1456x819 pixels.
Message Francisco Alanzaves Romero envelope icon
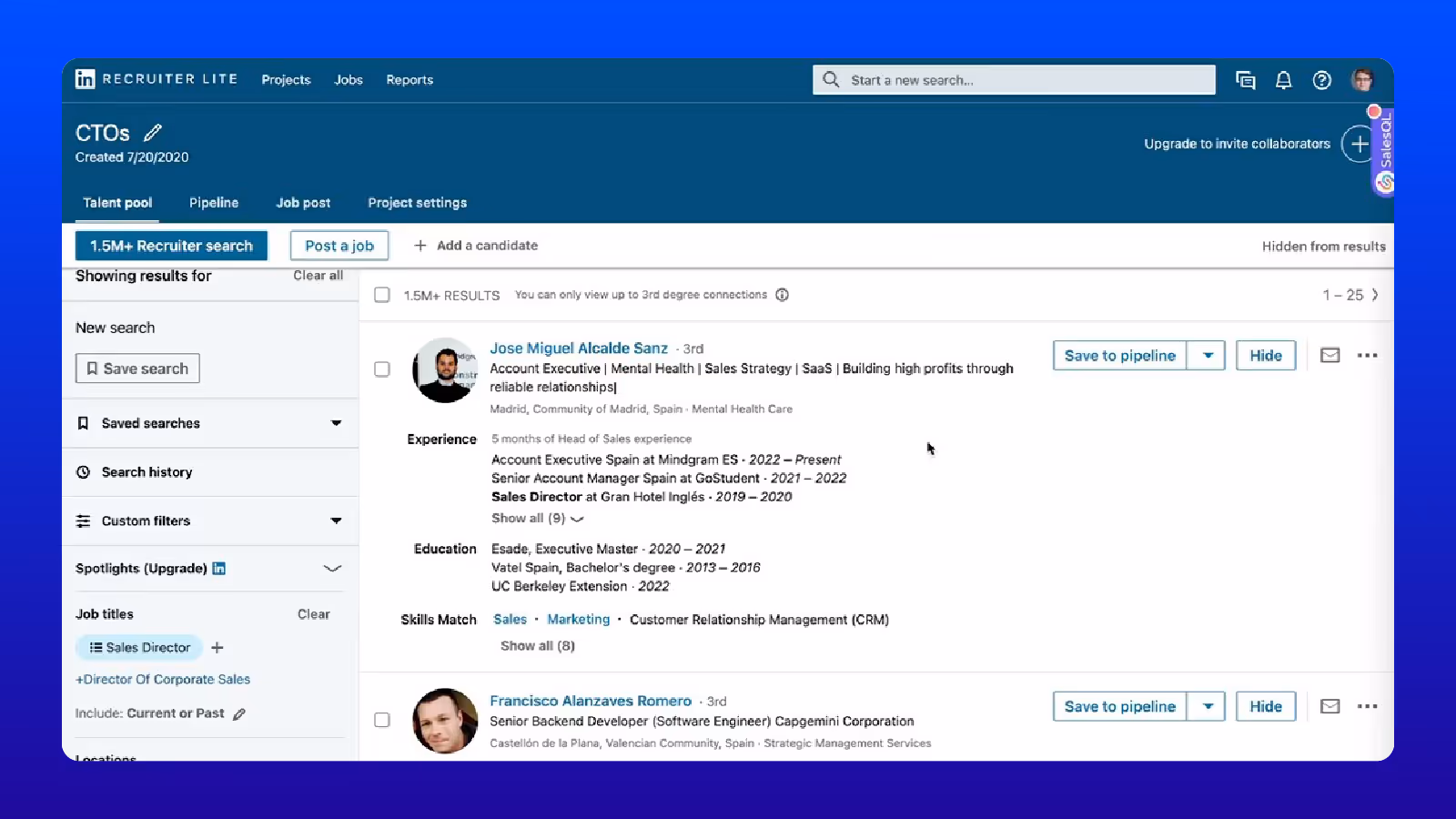tap(1330, 706)
